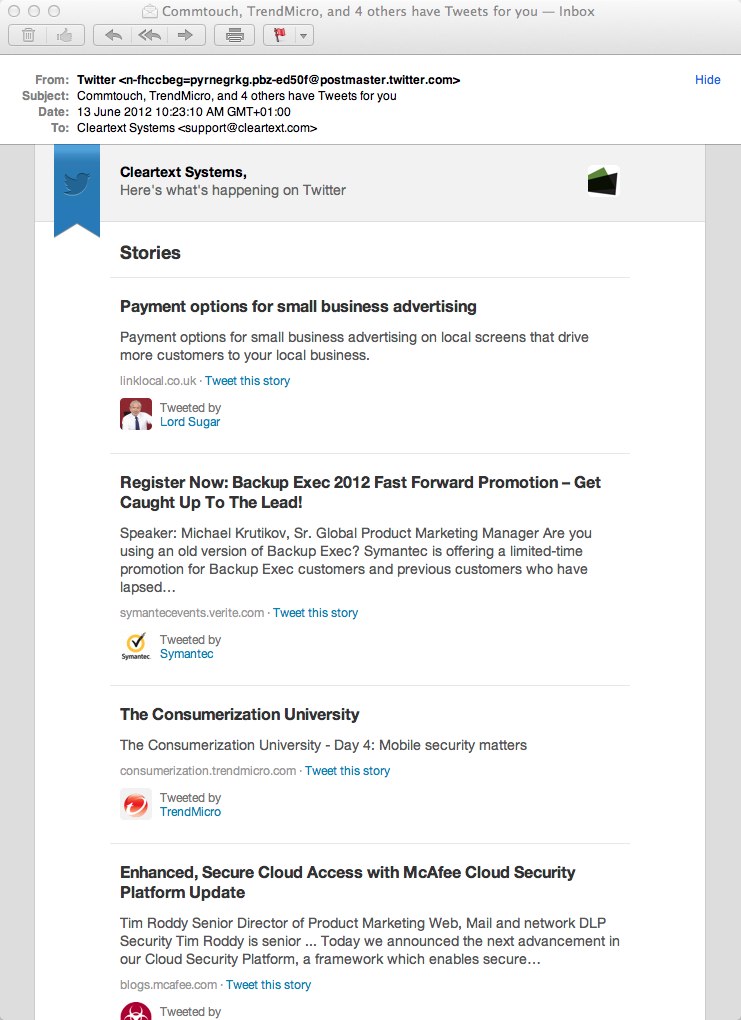Screen dimensions: 741x1020
Task: Open the Consumerization University story headline
Action: 239,714
